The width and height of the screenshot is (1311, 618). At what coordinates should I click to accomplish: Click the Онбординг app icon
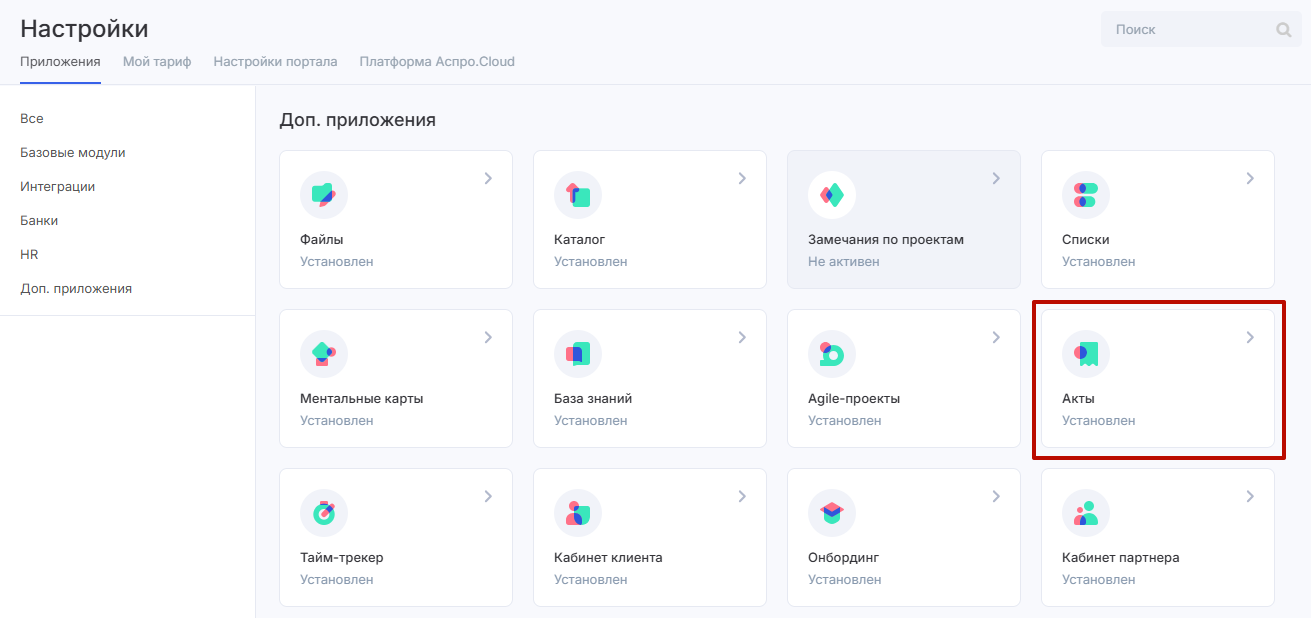(832, 513)
